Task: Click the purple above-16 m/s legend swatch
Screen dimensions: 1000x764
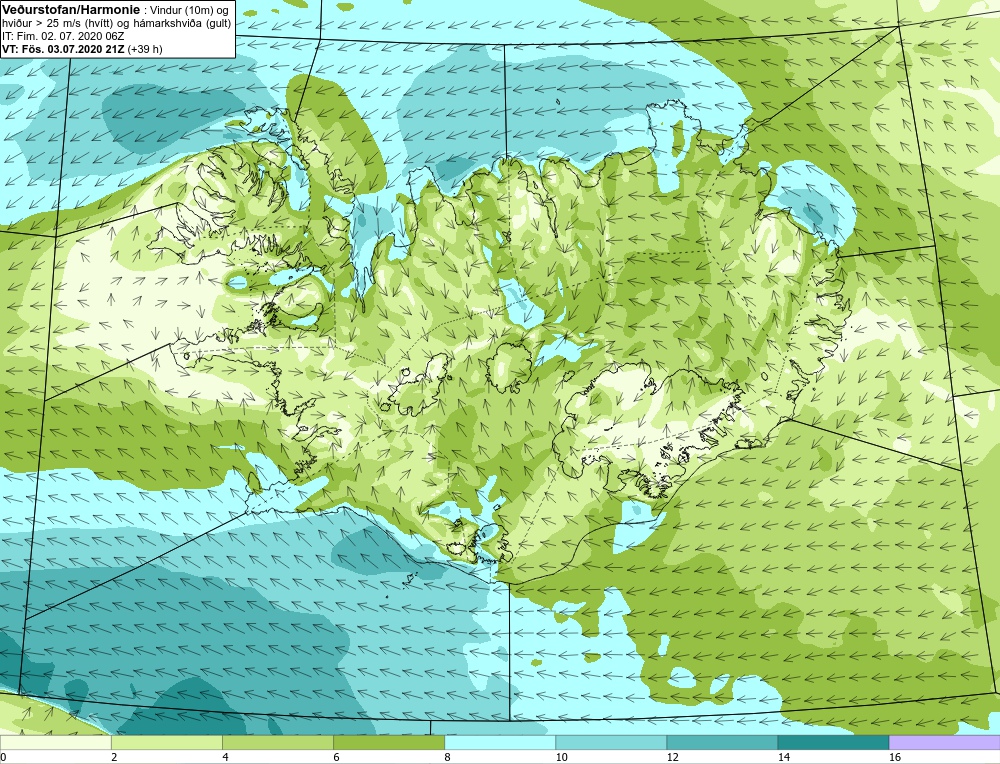Action: coord(945,742)
